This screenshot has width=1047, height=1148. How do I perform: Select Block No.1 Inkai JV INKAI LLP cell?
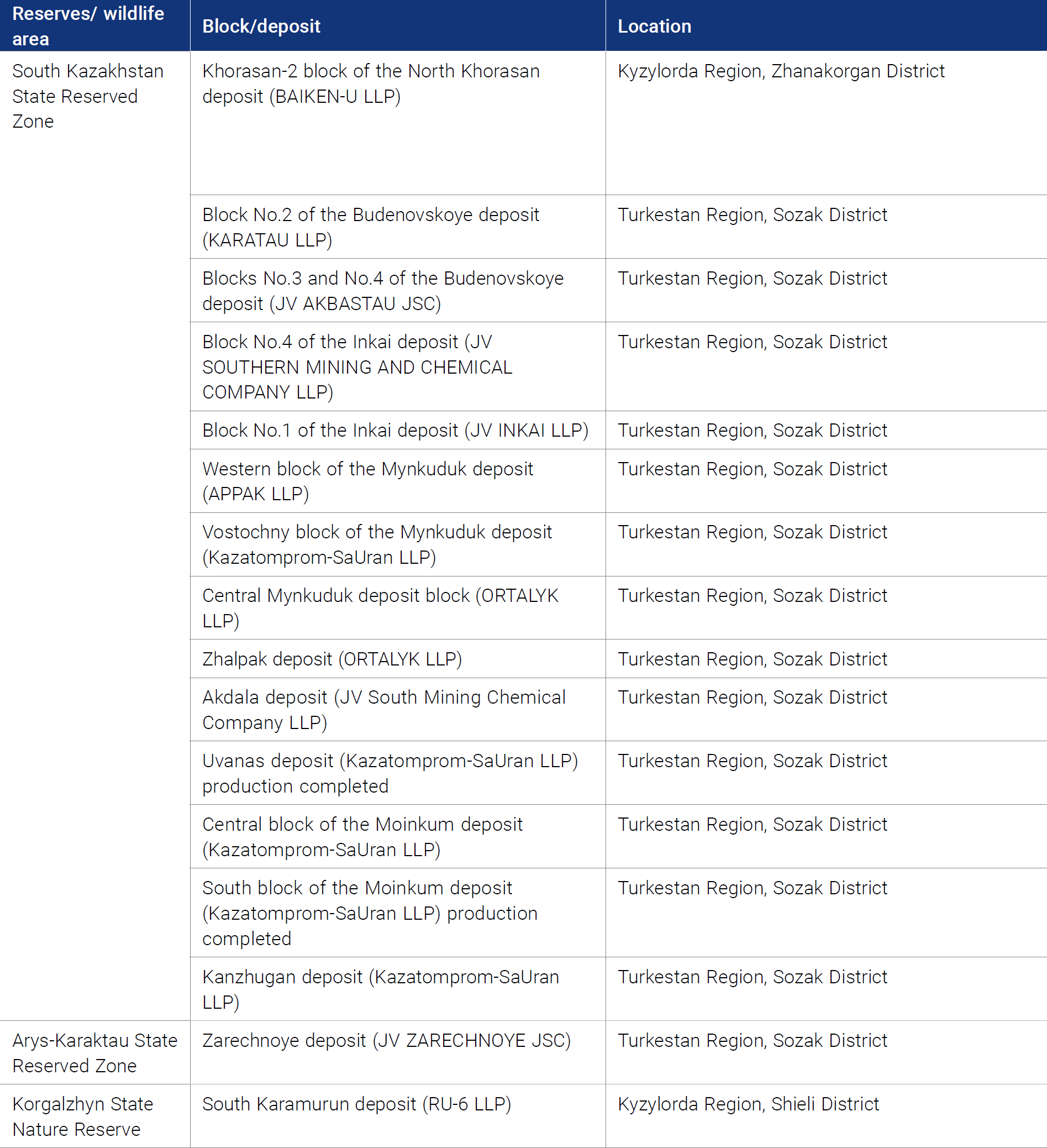click(397, 430)
